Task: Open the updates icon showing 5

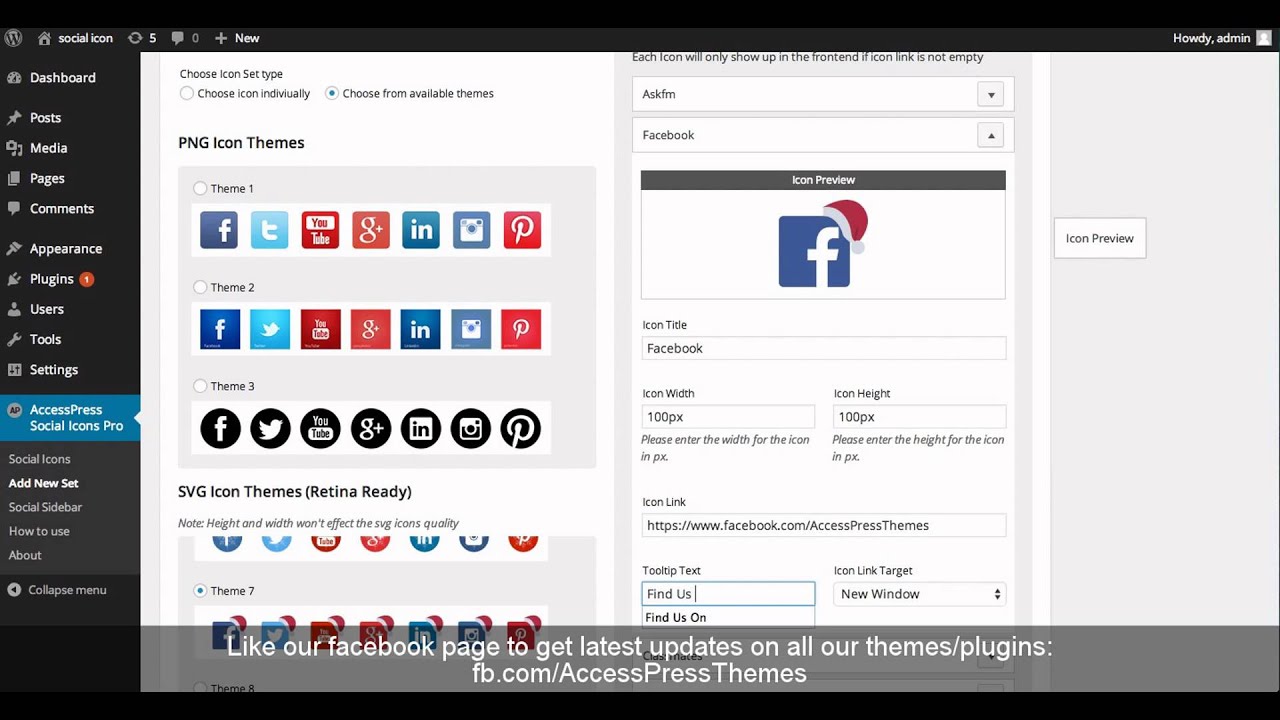Action: pyautogui.click(x=135, y=38)
